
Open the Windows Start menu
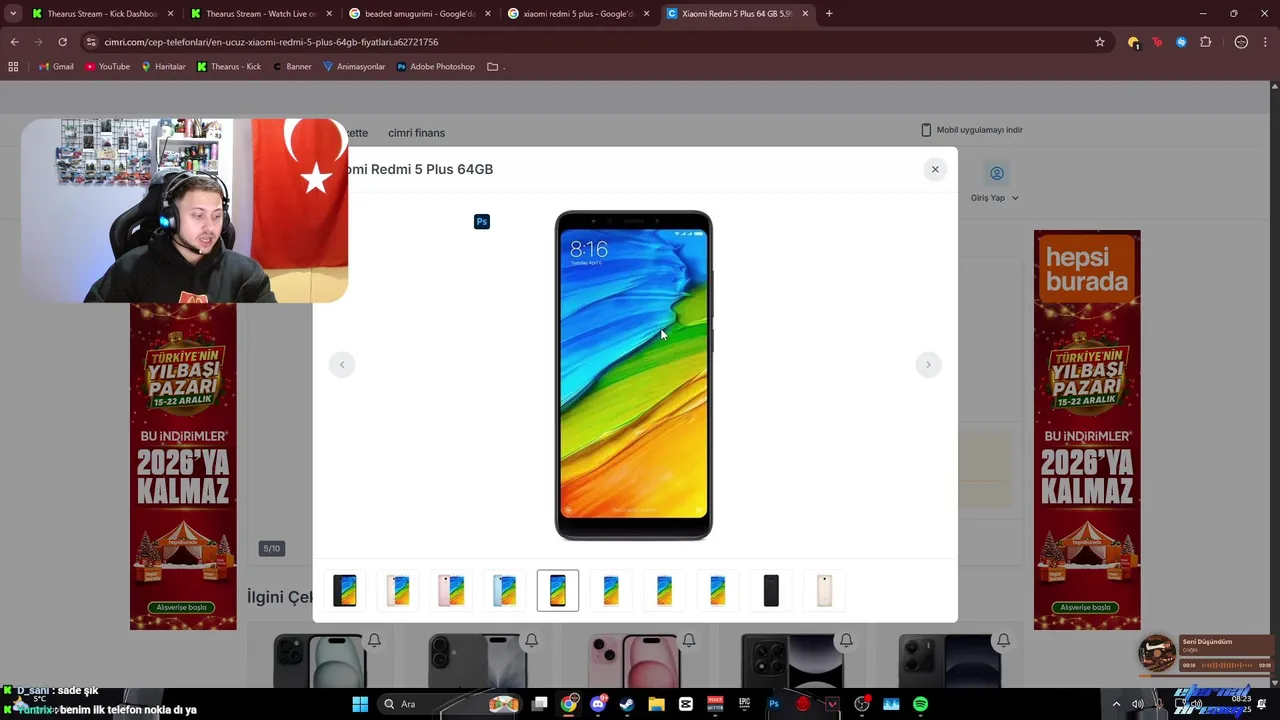click(360, 704)
